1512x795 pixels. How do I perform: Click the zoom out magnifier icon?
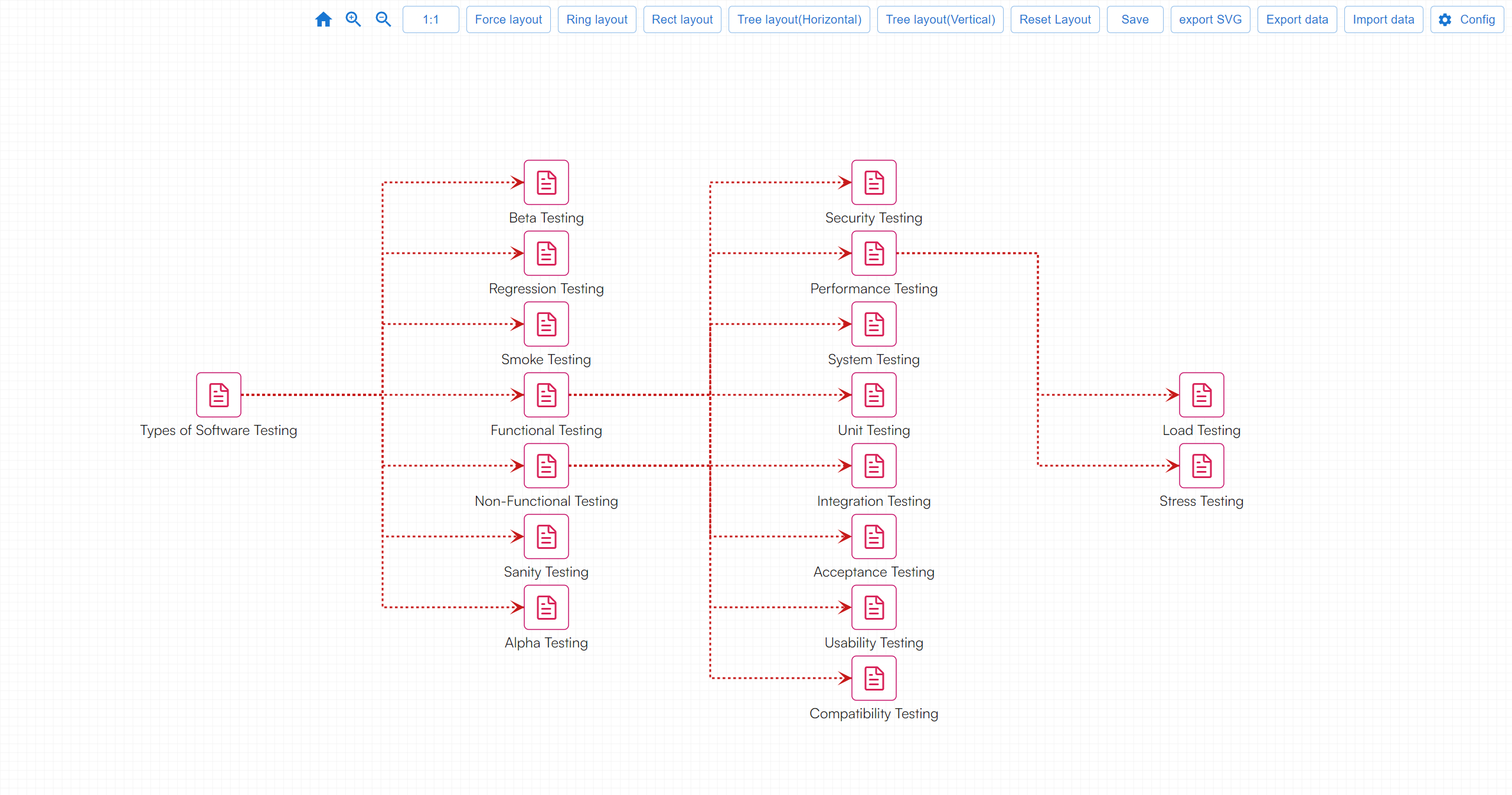(x=383, y=19)
